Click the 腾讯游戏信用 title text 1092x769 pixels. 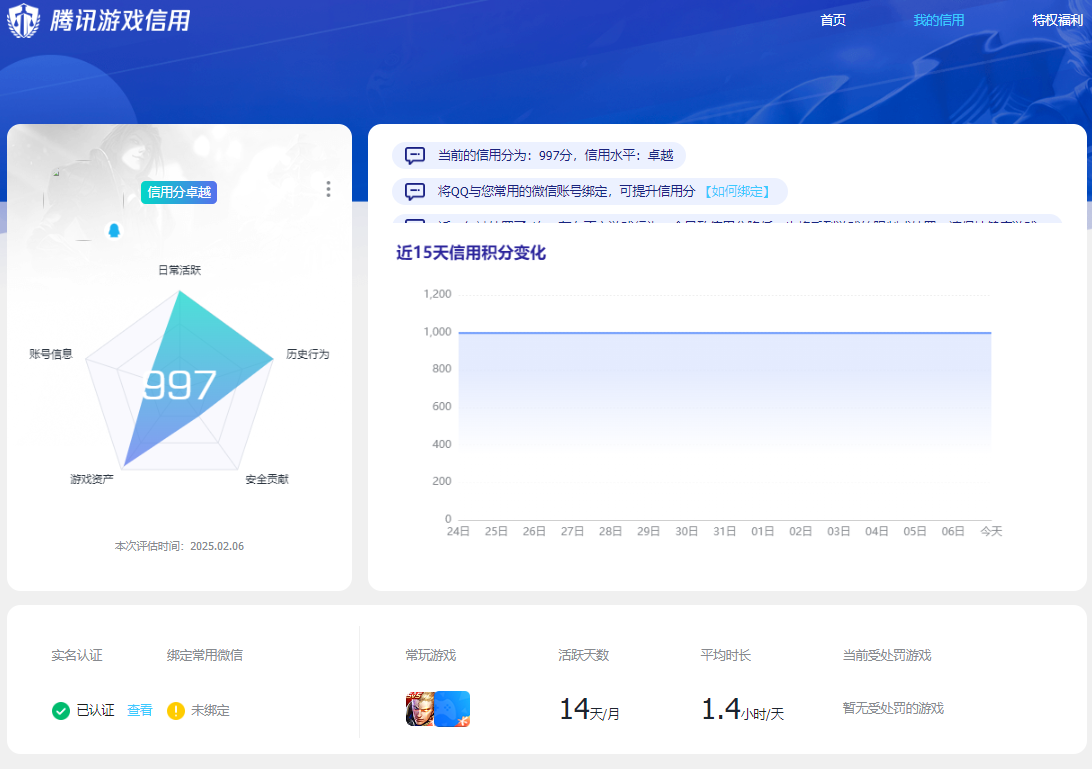[x=120, y=20]
